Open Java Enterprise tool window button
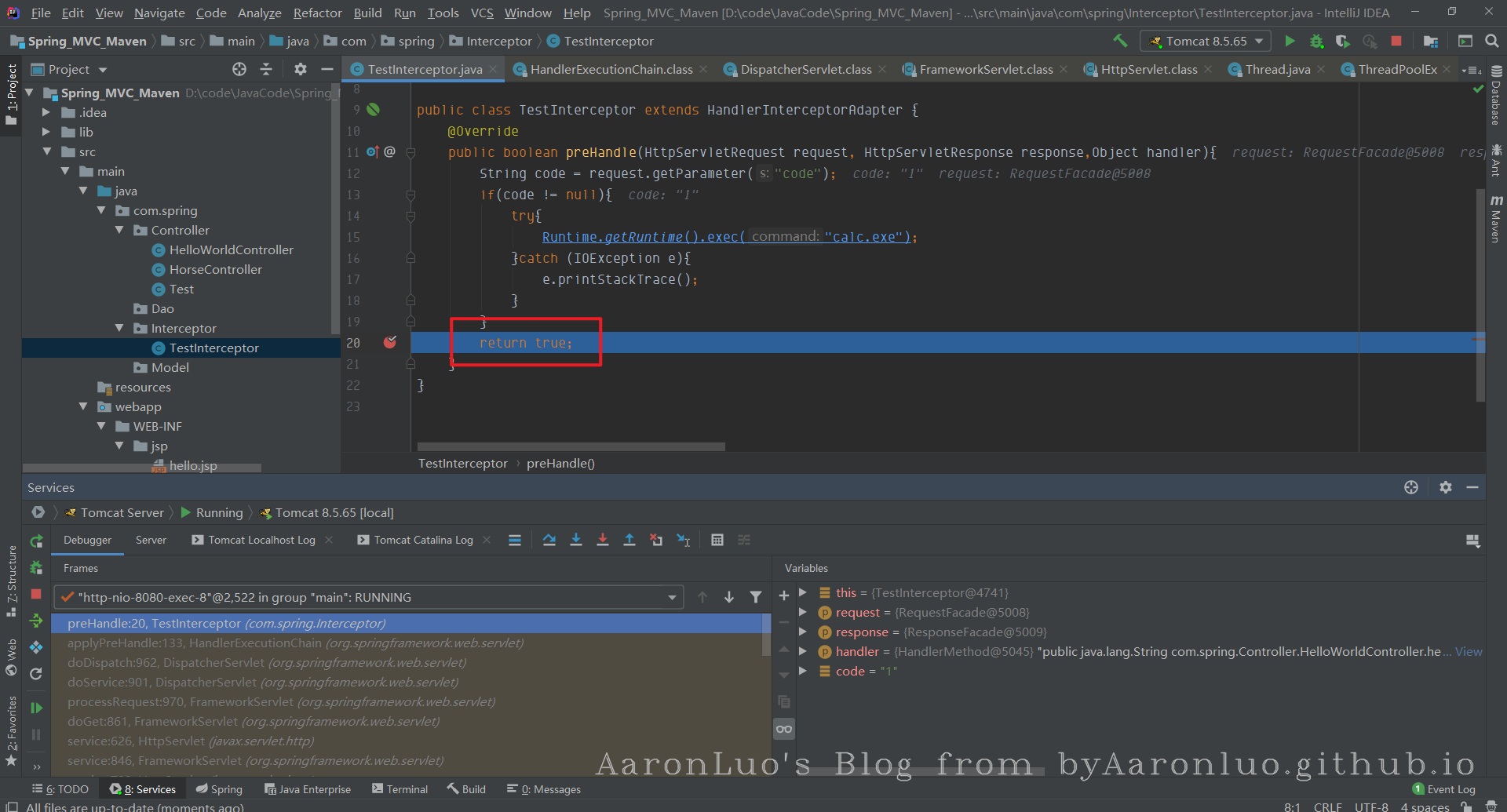Viewport: 1507px width, 812px height. coord(308,789)
